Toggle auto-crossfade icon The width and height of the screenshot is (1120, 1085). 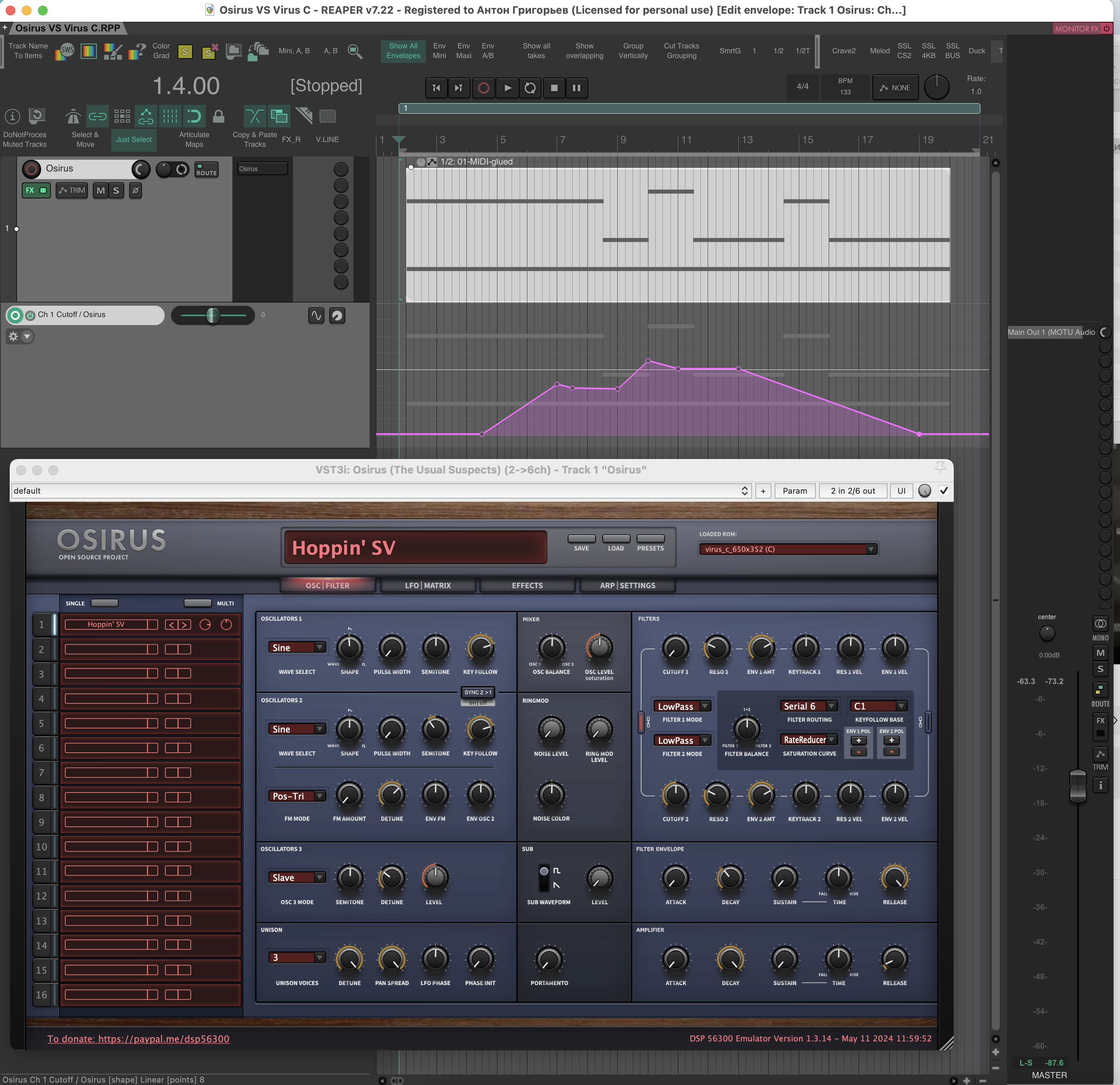[x=254, y=117]
